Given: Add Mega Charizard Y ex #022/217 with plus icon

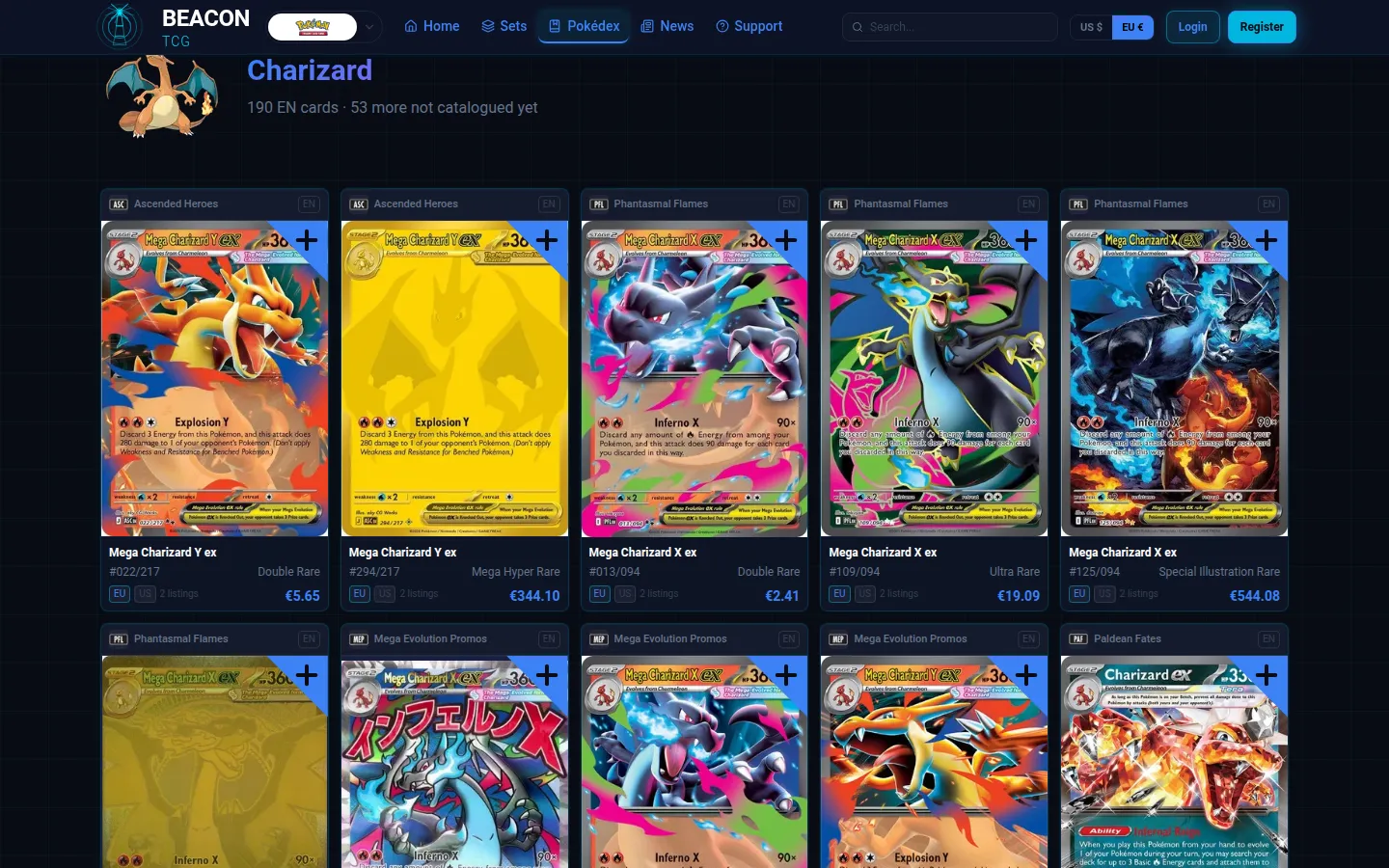Looking at the screenshot, I should (307, 240).
